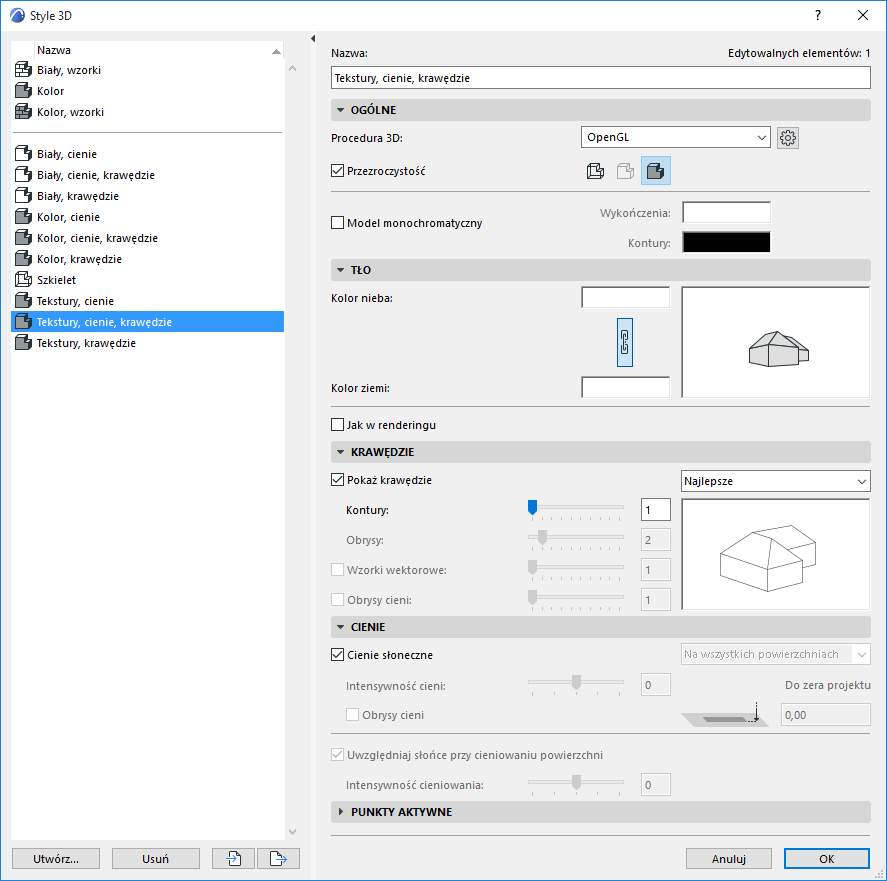Click the Anuluj button
This screenshot has width=887, height=881.
(729, 858)
